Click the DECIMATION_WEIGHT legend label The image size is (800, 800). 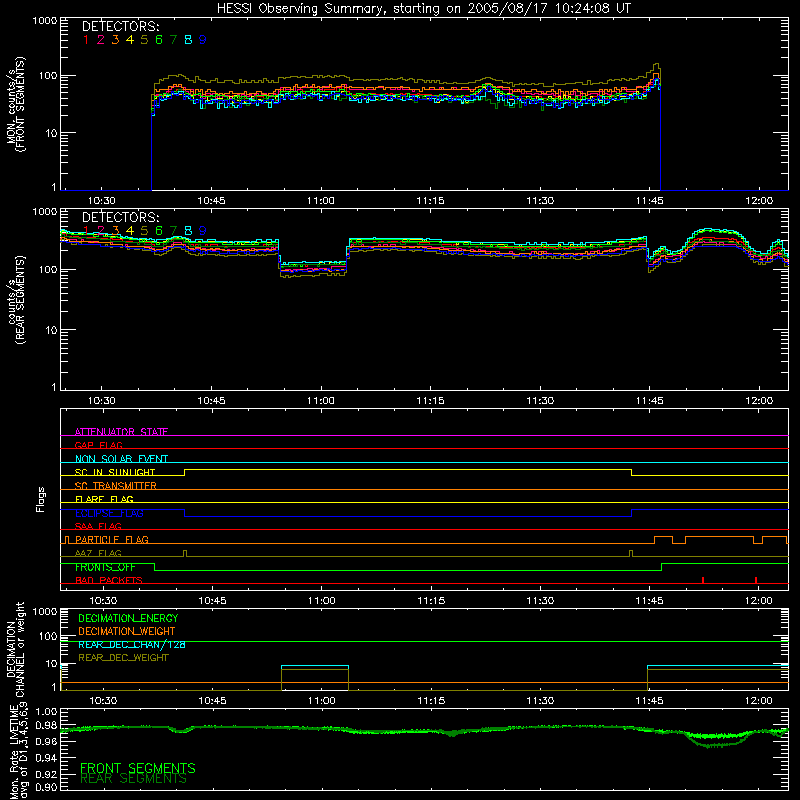pos(127,631)
